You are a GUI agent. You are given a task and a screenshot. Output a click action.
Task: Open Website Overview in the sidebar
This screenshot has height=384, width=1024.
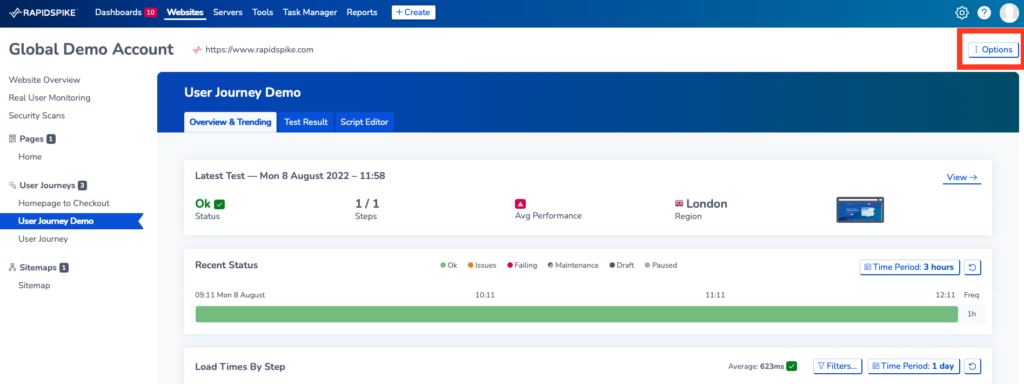[44, 80]
